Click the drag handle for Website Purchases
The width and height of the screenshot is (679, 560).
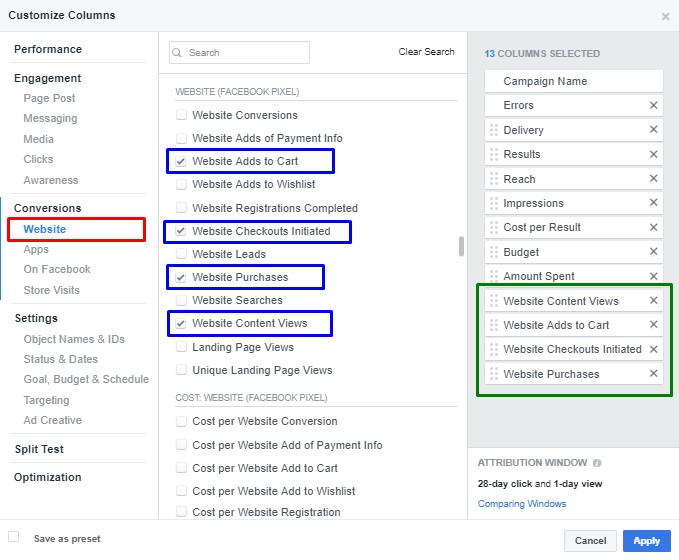(494, 374)
